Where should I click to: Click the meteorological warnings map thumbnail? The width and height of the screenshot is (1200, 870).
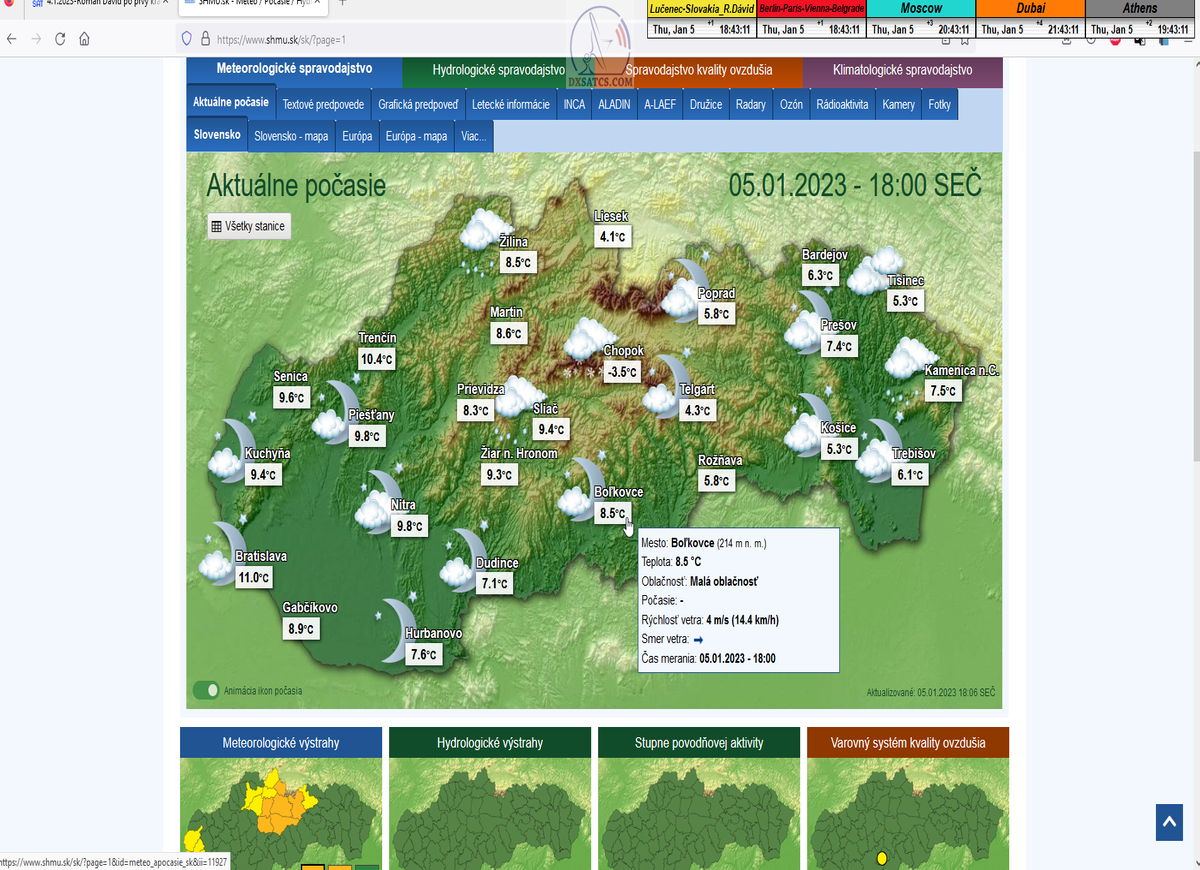(281, 814)
